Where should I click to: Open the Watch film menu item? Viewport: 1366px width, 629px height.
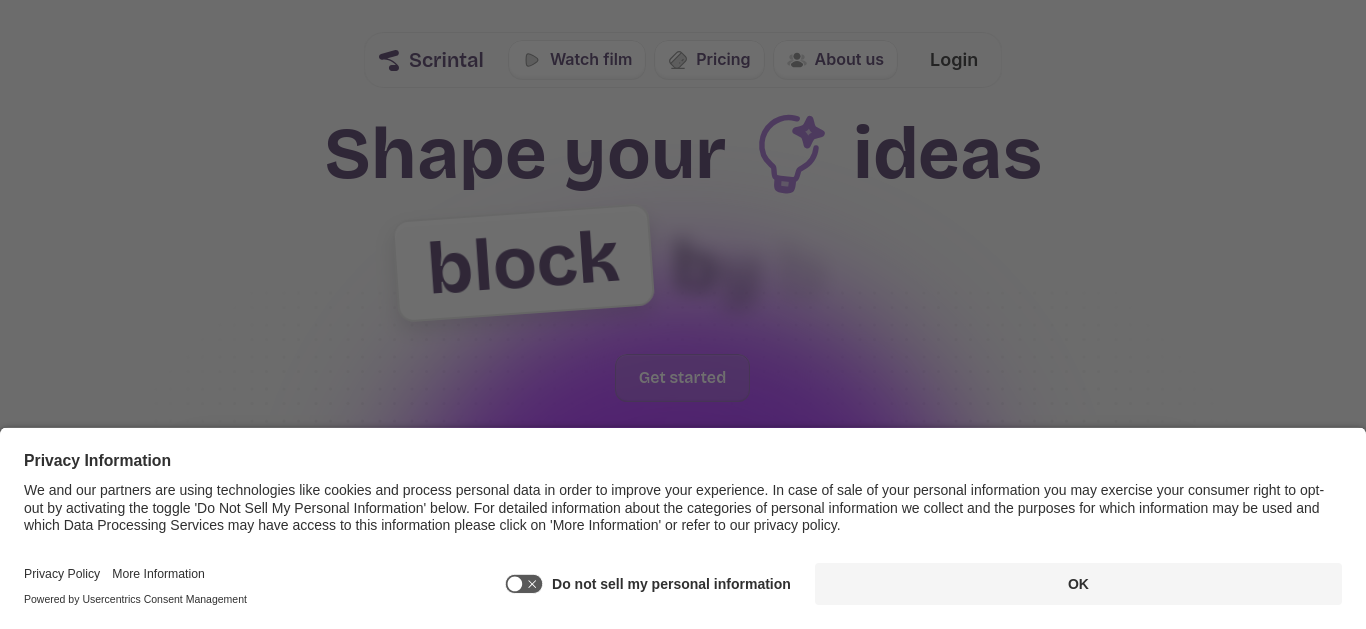point(577,60)
